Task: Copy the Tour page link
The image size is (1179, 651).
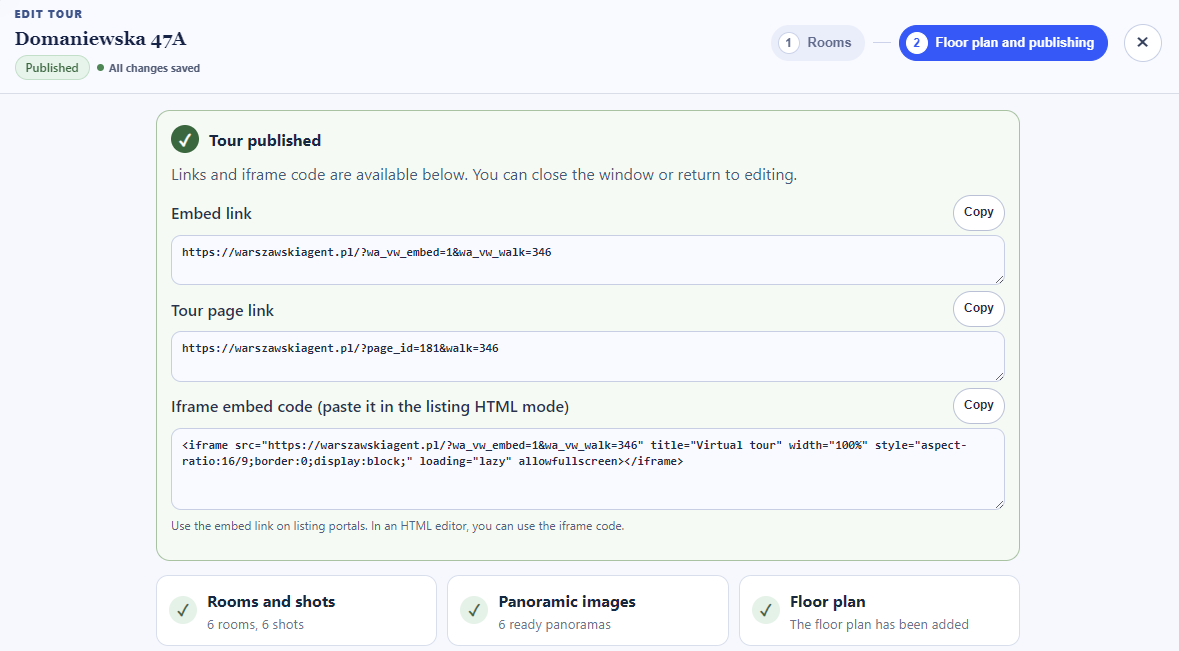Action: [x=978, y=308]
